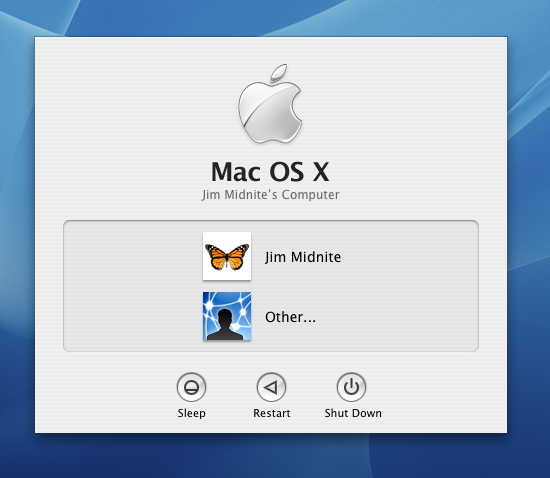Click the Shut Down power icon
The image size is (550, 478).
[x=351, y=387]
